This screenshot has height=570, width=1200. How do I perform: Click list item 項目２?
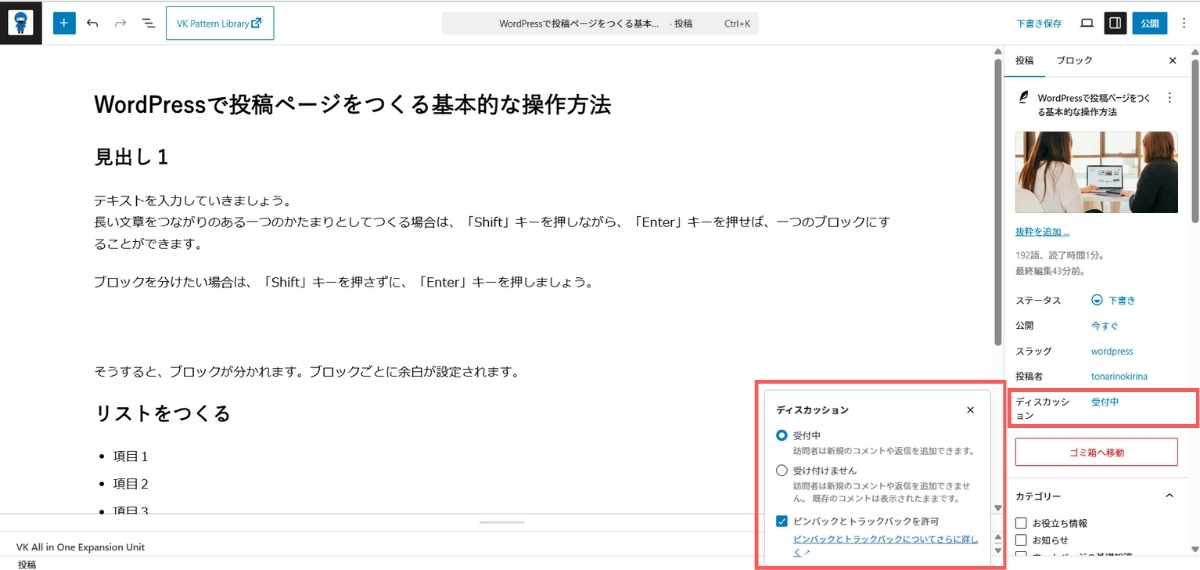130,484
